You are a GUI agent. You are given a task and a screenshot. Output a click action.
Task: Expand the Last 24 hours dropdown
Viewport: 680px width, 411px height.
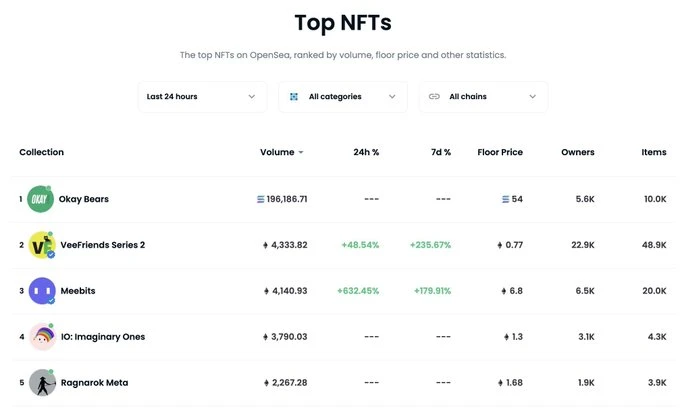click(x=203, y=97)
